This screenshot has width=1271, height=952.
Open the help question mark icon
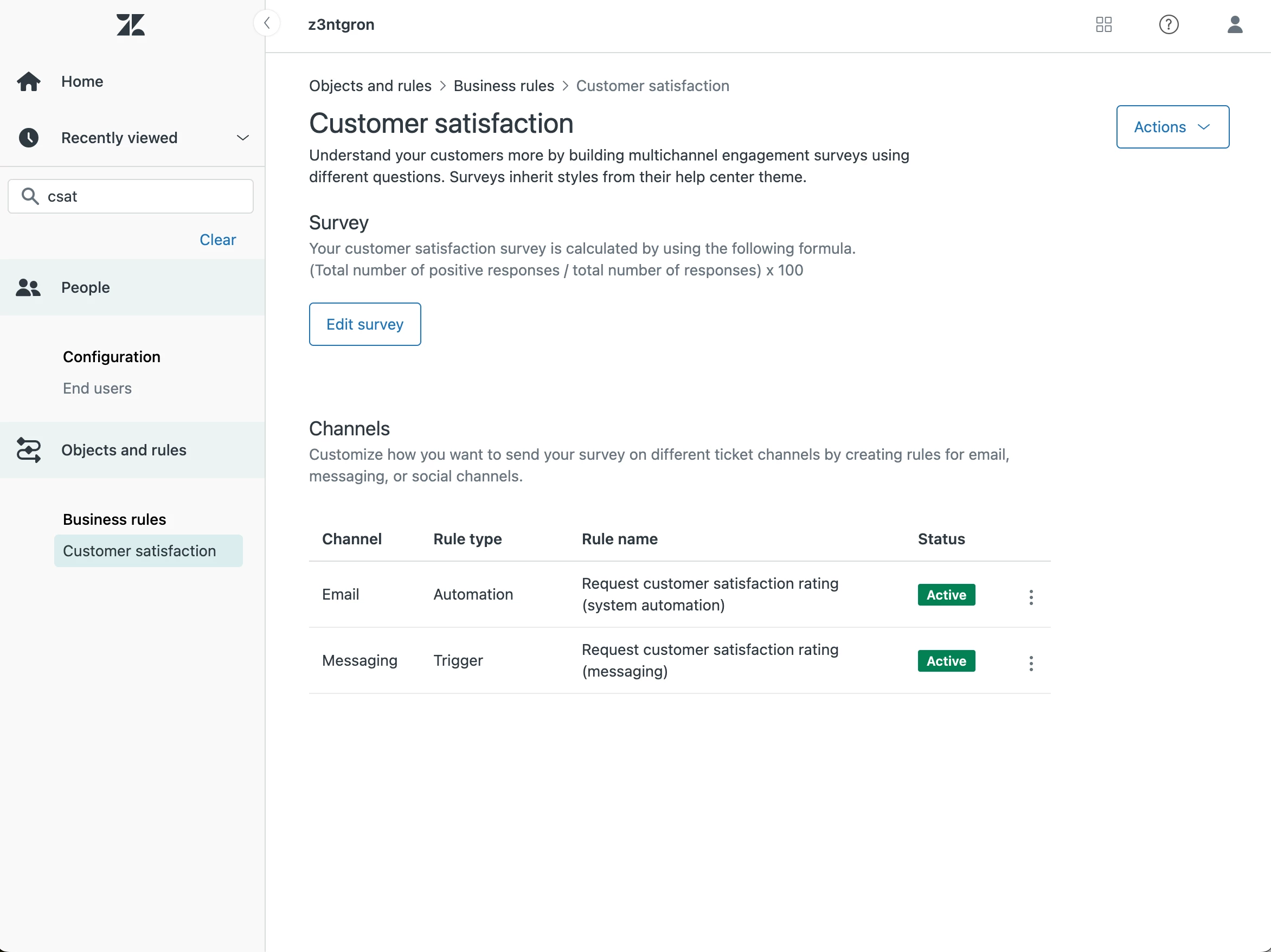(x=1168, y=25)
